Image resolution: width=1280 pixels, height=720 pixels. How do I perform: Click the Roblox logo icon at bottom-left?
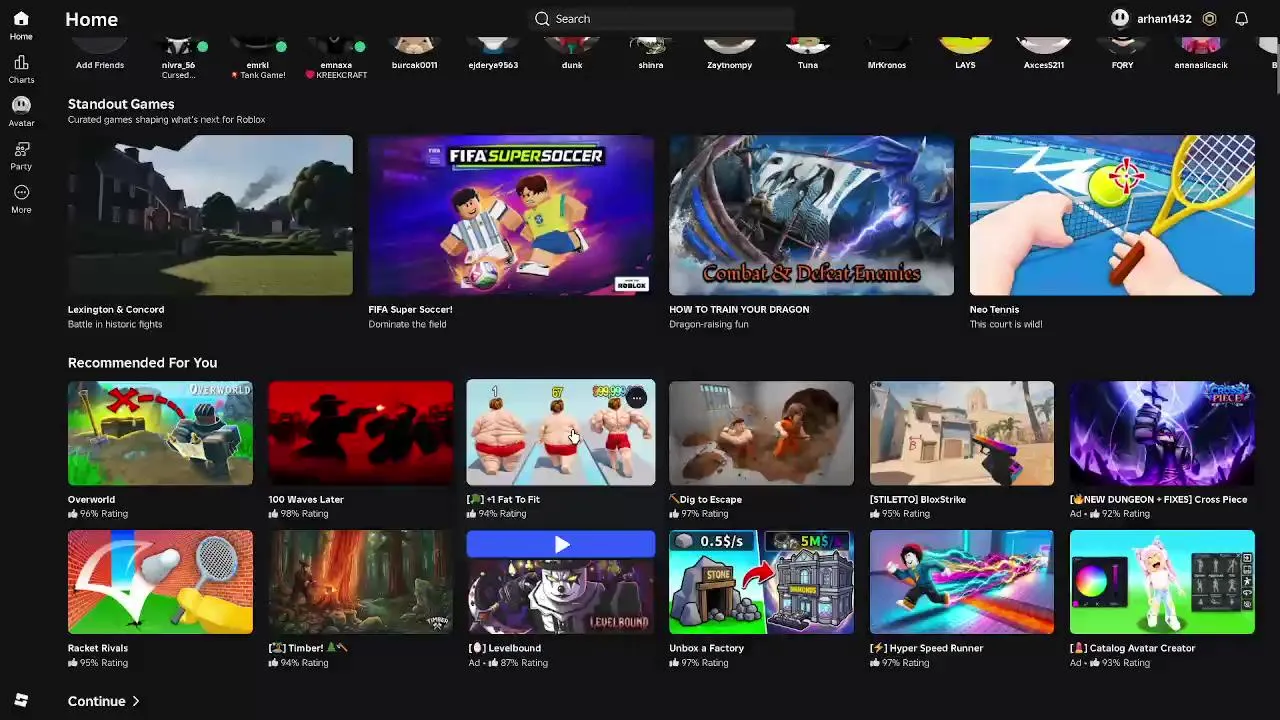(x=21, y=700)
